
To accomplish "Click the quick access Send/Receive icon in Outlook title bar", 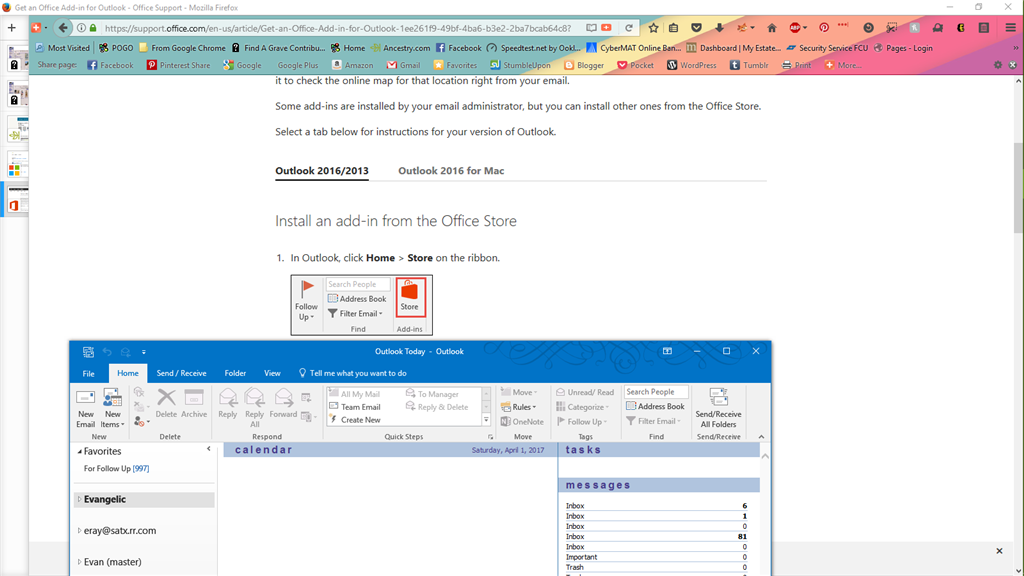I will click(x=88, y=352).
